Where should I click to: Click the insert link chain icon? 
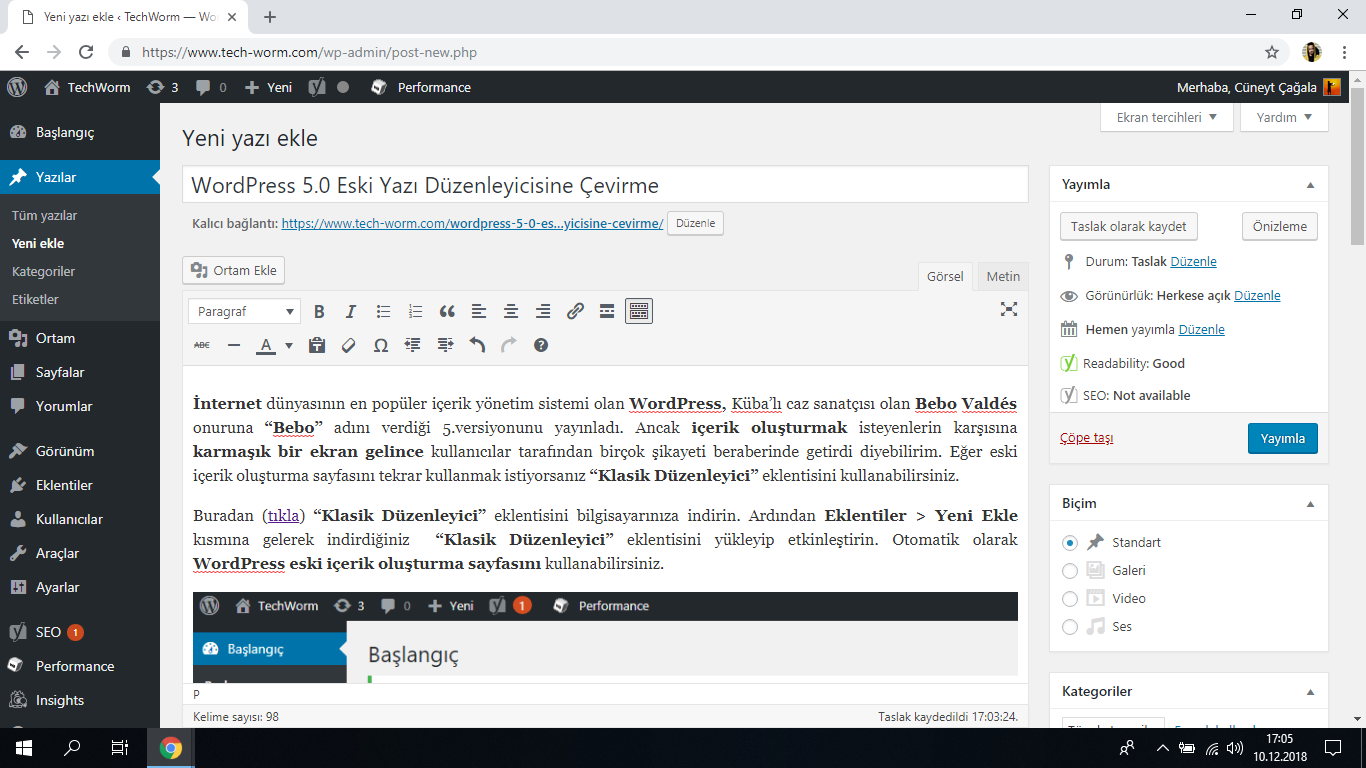575,311
